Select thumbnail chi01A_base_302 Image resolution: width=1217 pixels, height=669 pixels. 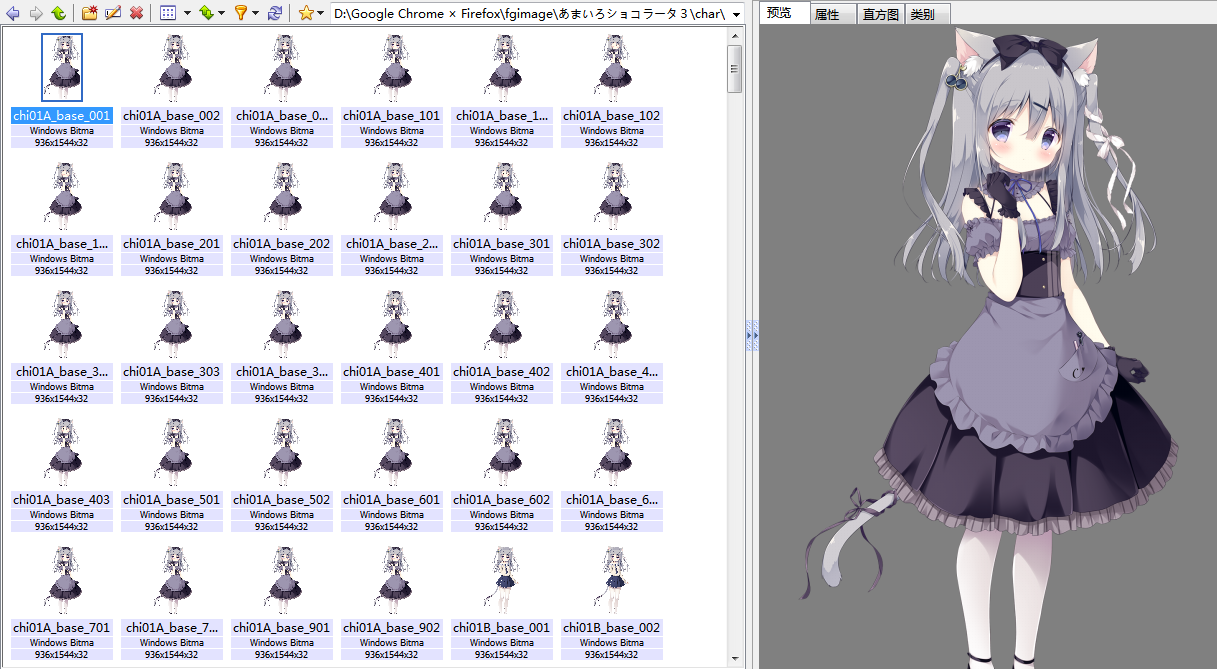(612, 195)
